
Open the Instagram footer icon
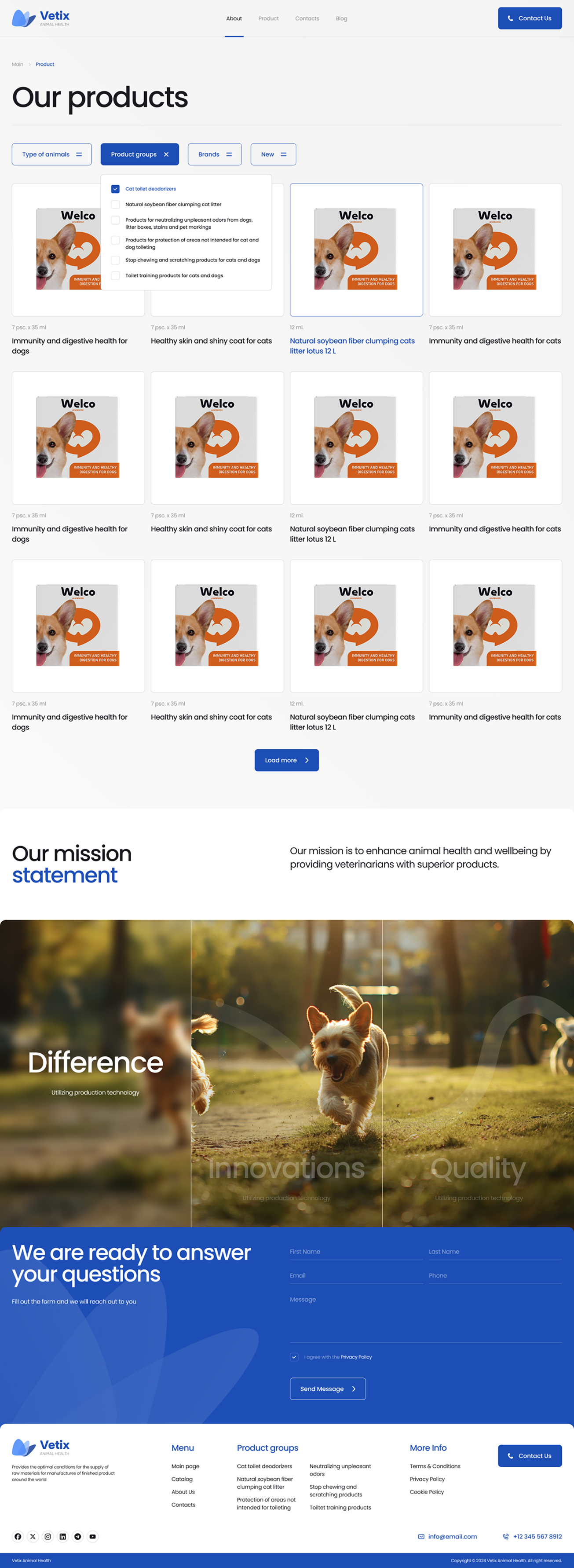click(x=48, y=1536)
